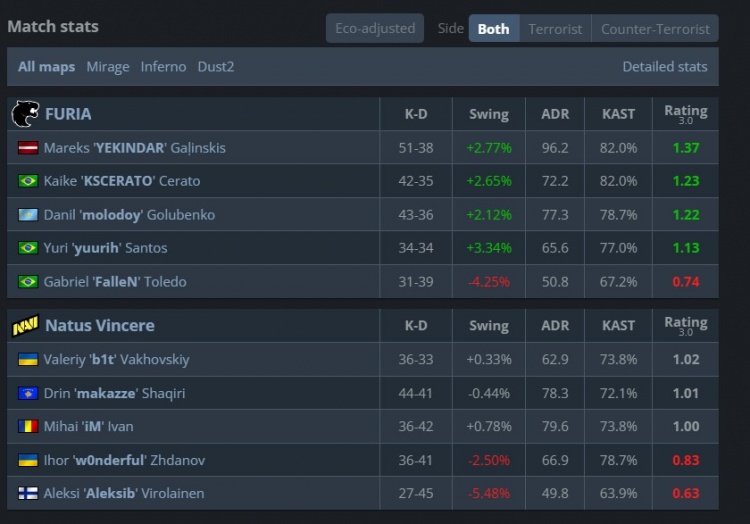Click the Kazakhstan flag beside molodoy
Viewport: 750px width, 524px height.
point(28,215)
